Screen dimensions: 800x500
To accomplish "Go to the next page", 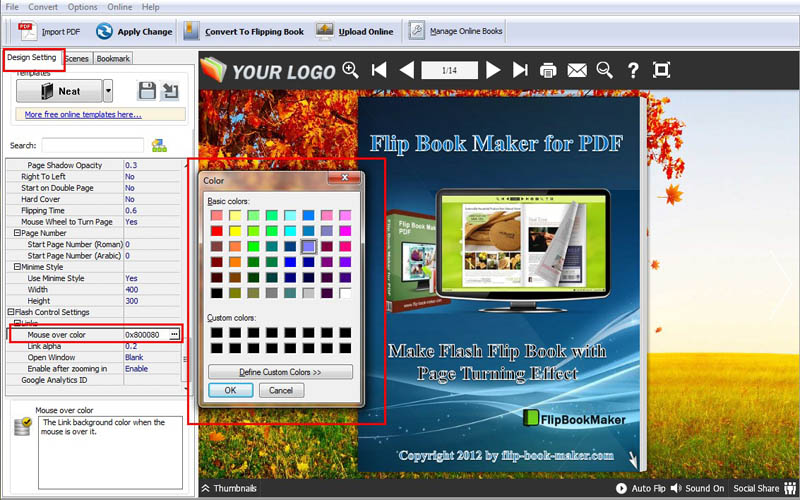I will point(493,70).
